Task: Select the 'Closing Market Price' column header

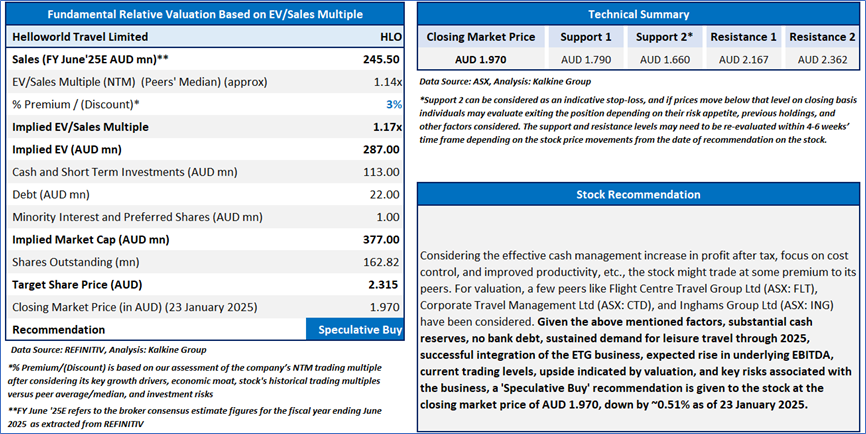Action: point(480,37)
